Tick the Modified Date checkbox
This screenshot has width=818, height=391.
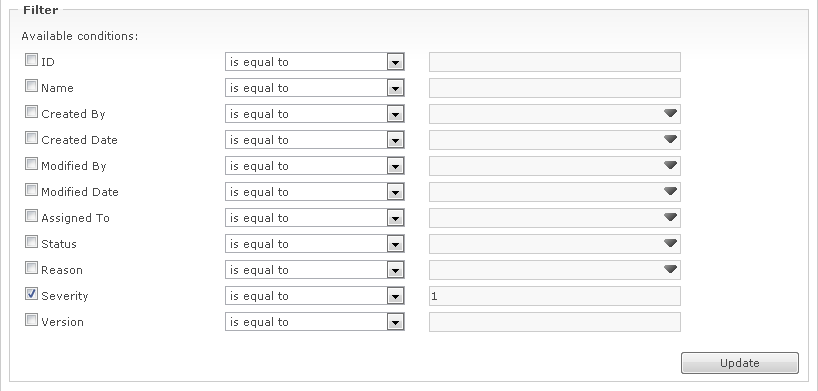pyautogui.click(x=31, y=189)
